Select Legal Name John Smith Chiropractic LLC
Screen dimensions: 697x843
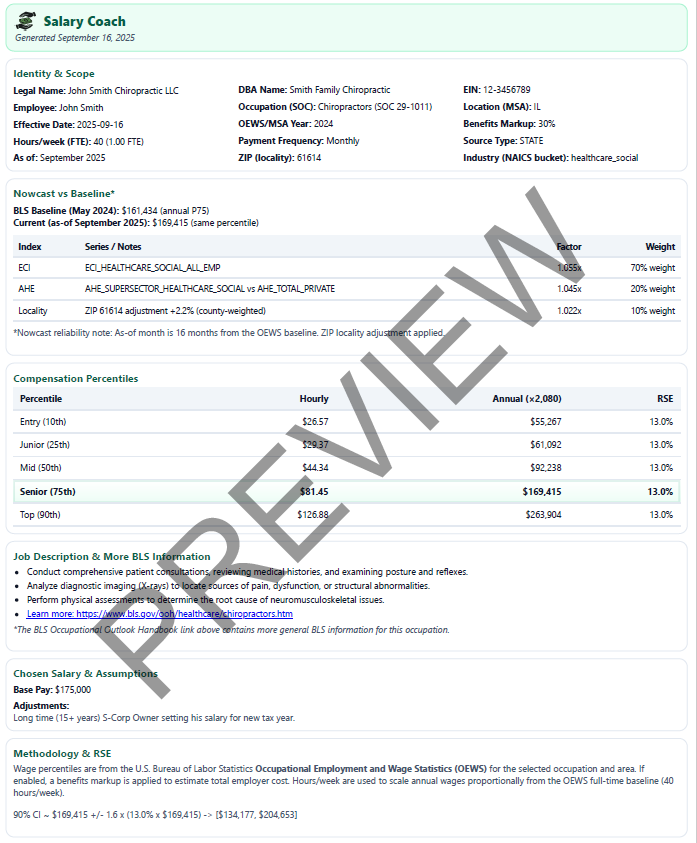[96, 91]
